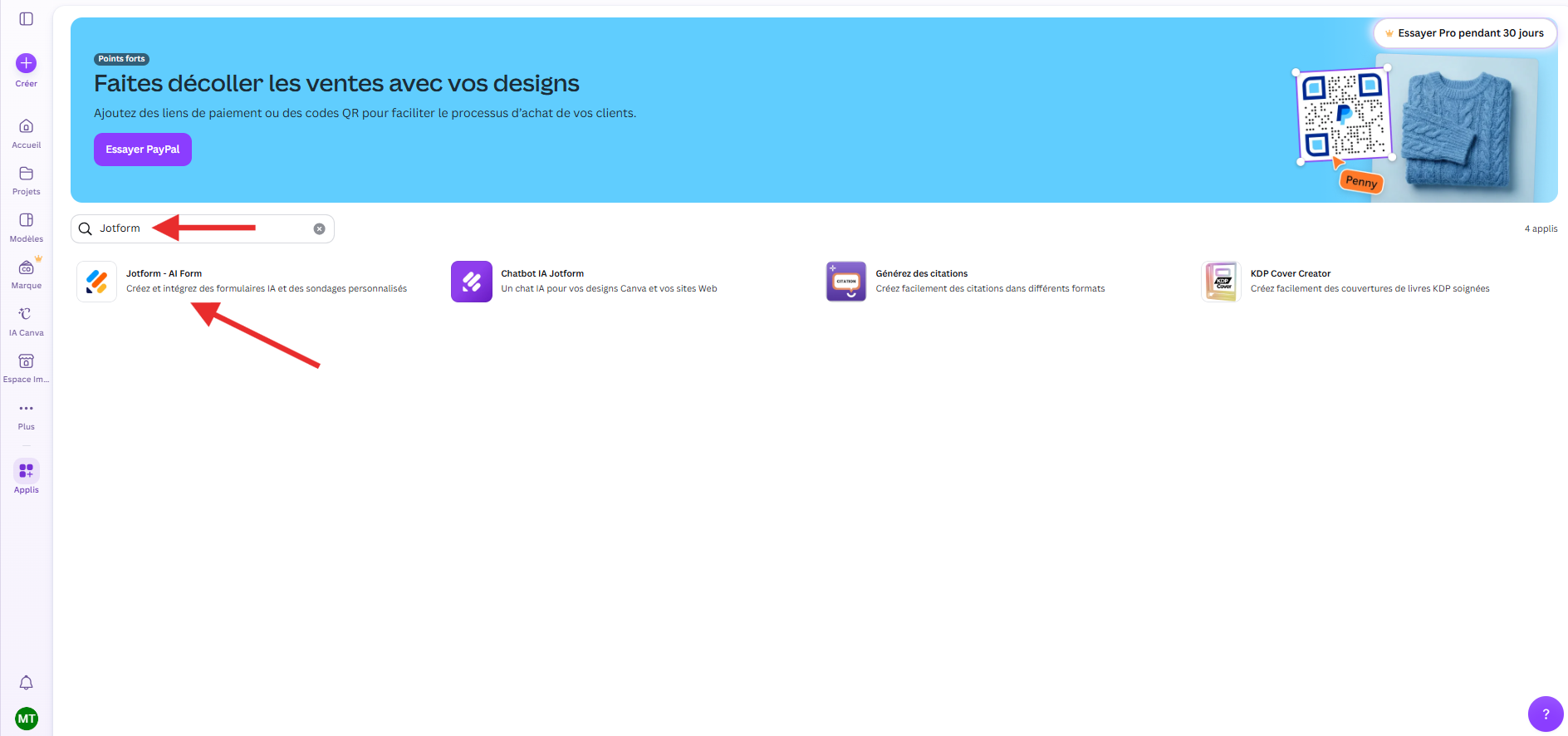
Task: Open the Générez des citations app icon
Action: [846, 282]
